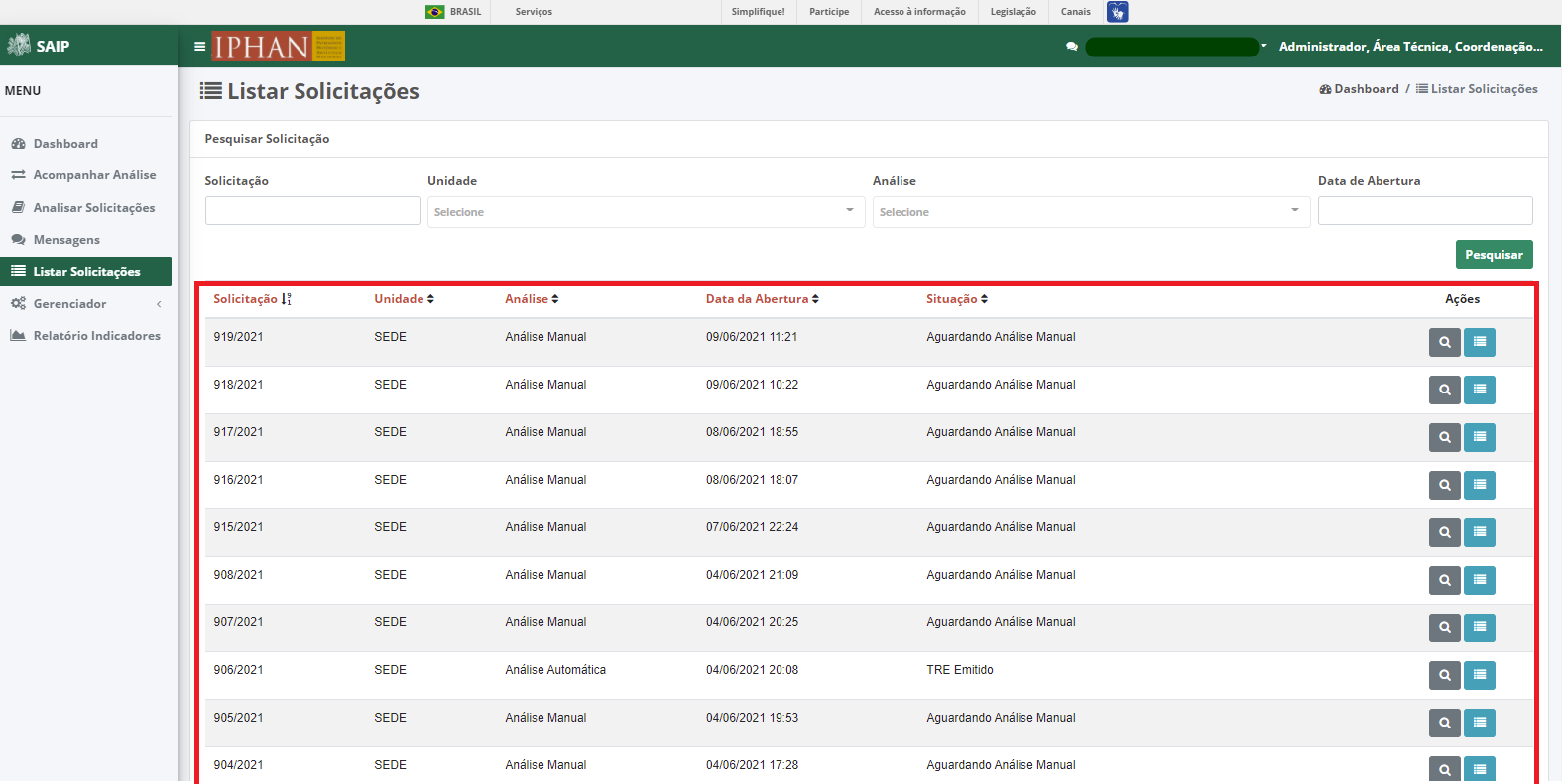Image resolution: width=1562 pixels, height=784 pixels.
Task: Click the accessibility sign-language icon
Action: pos(1118,12)
